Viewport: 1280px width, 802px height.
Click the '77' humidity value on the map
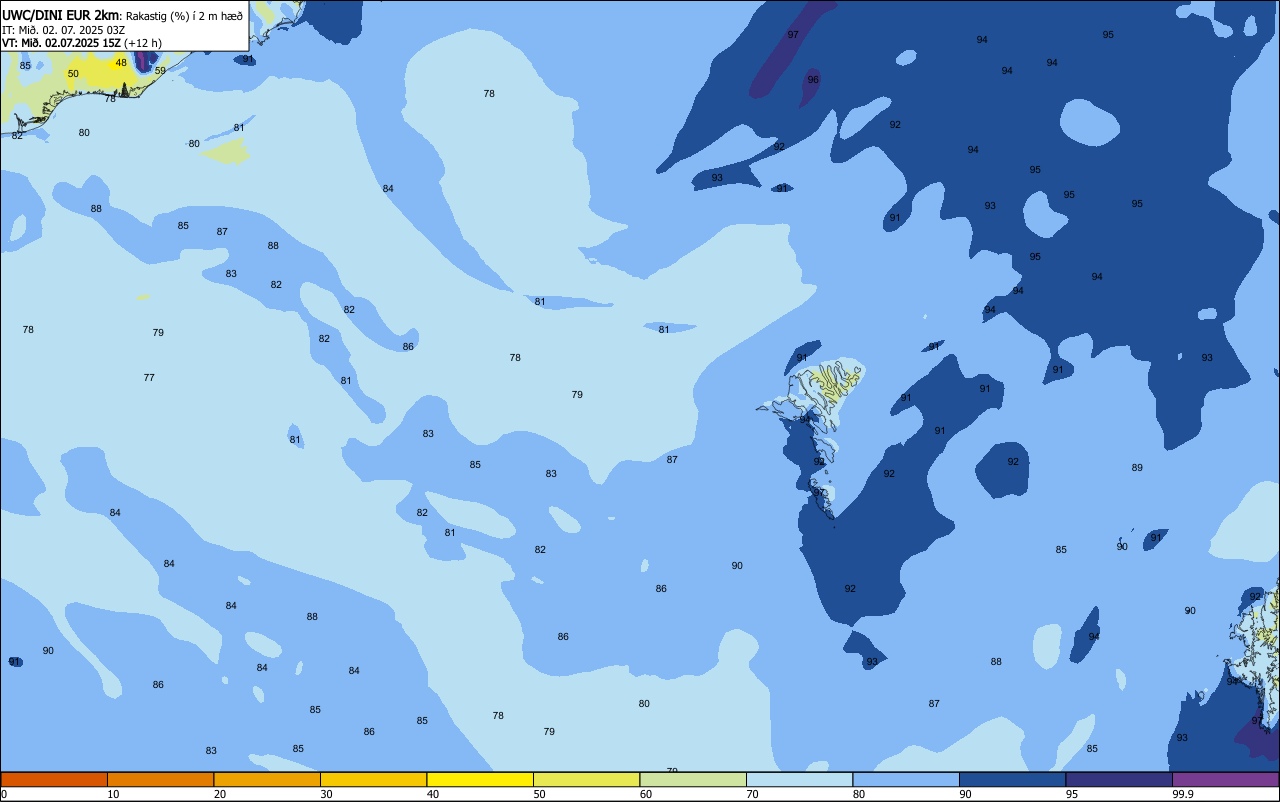point(149,378)
